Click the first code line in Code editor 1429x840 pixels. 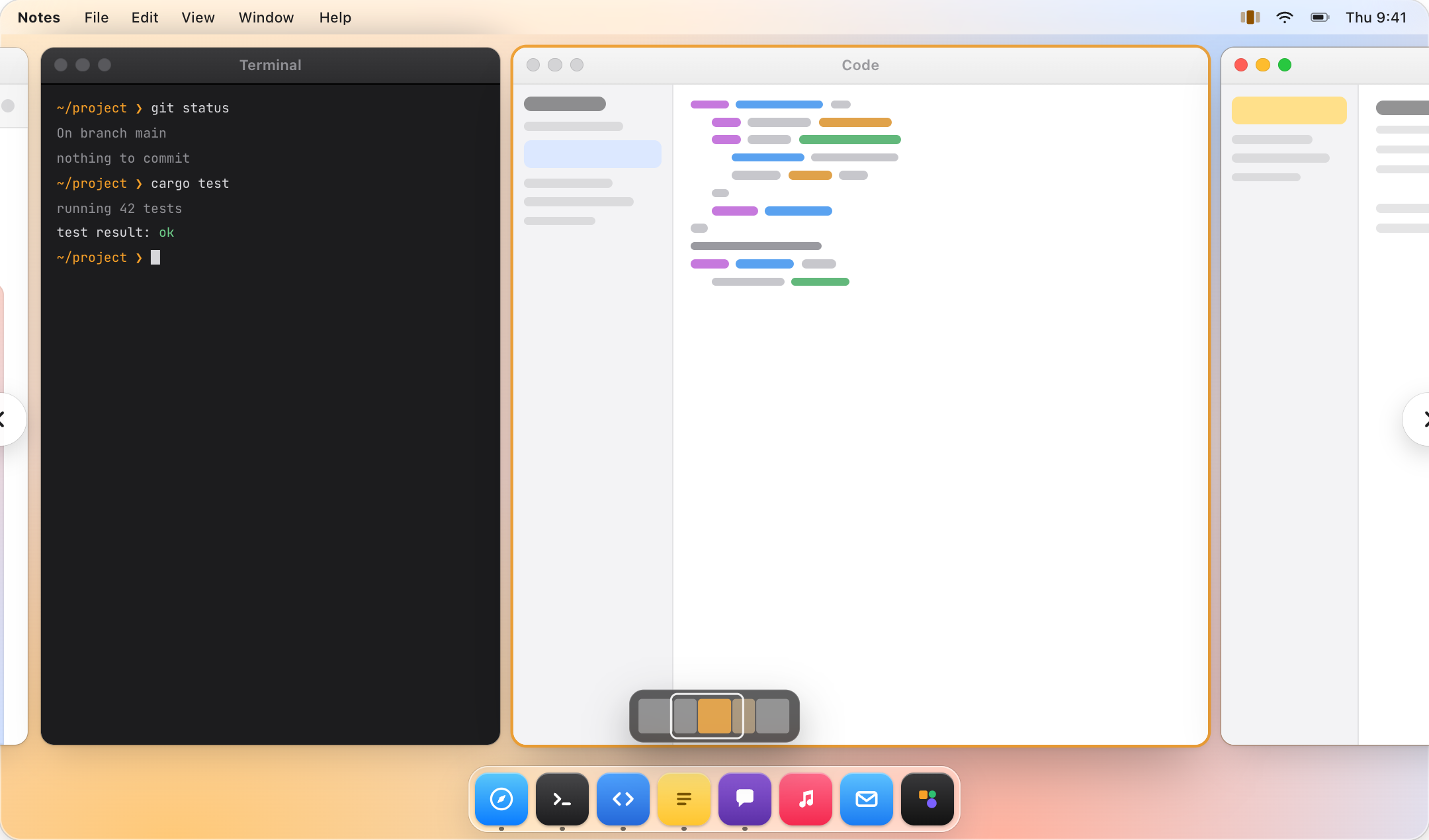(x=770, y=105)
